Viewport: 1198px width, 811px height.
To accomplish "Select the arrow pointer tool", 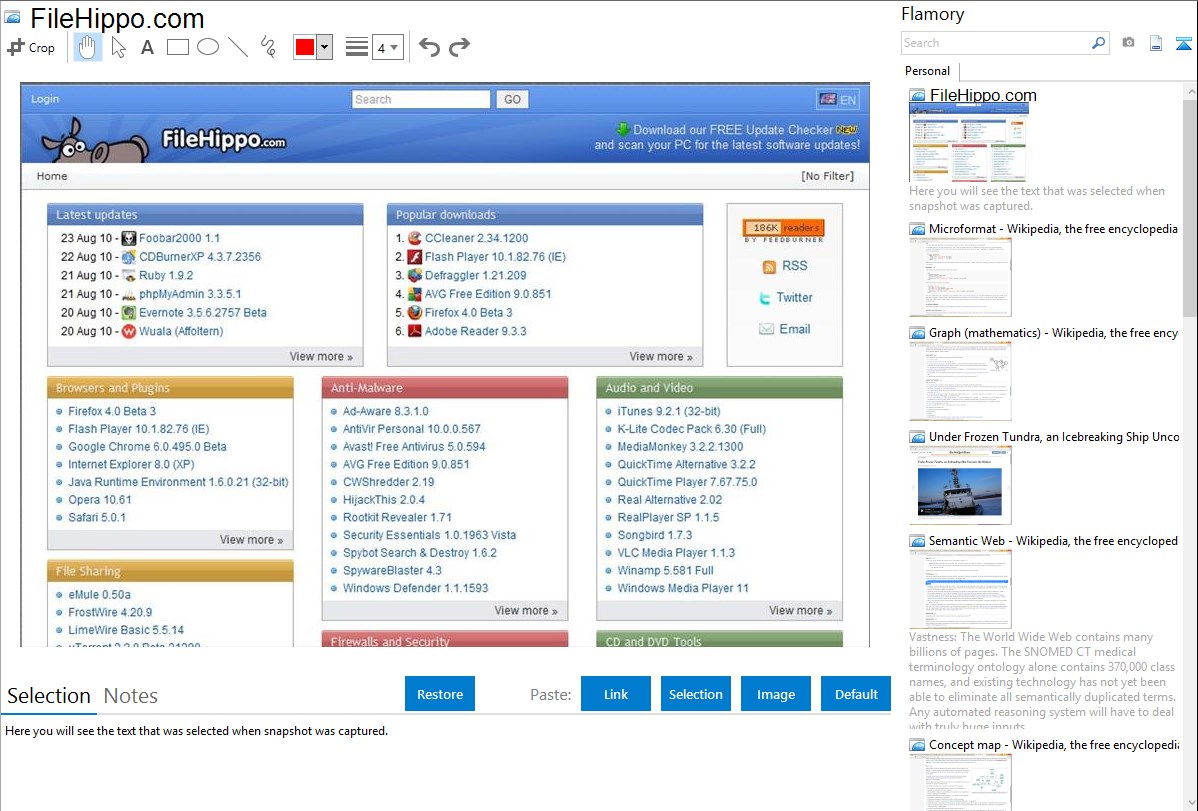I will (x=118, y=47).
